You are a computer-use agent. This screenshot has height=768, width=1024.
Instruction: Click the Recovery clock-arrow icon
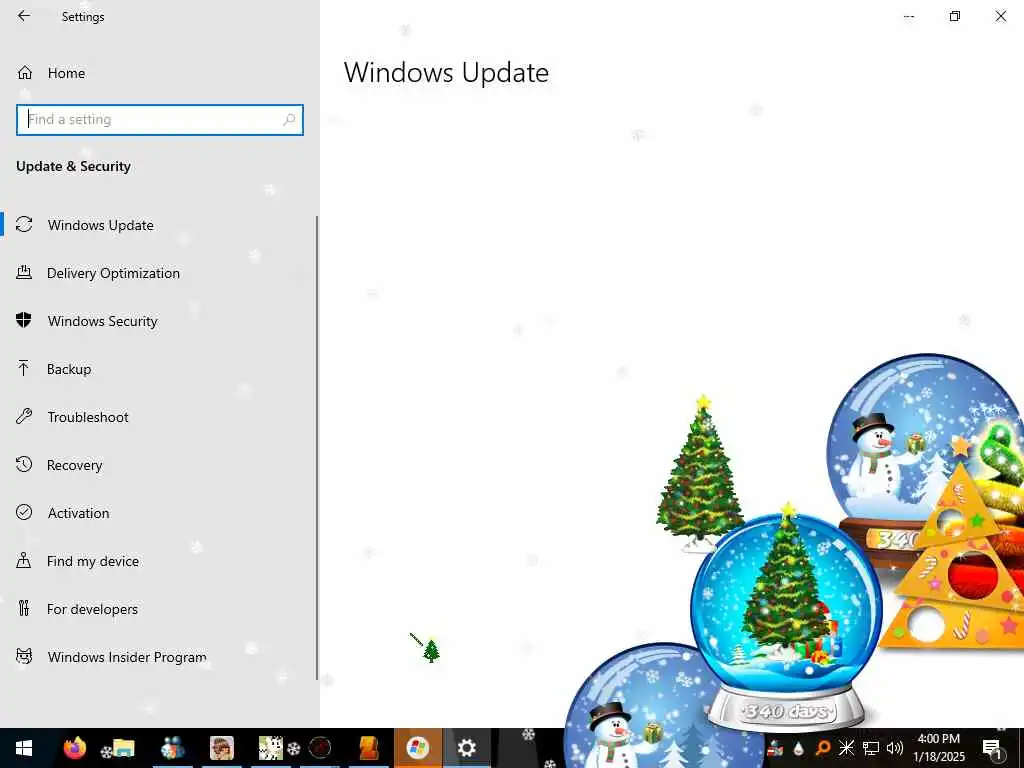tap(24, 464)
